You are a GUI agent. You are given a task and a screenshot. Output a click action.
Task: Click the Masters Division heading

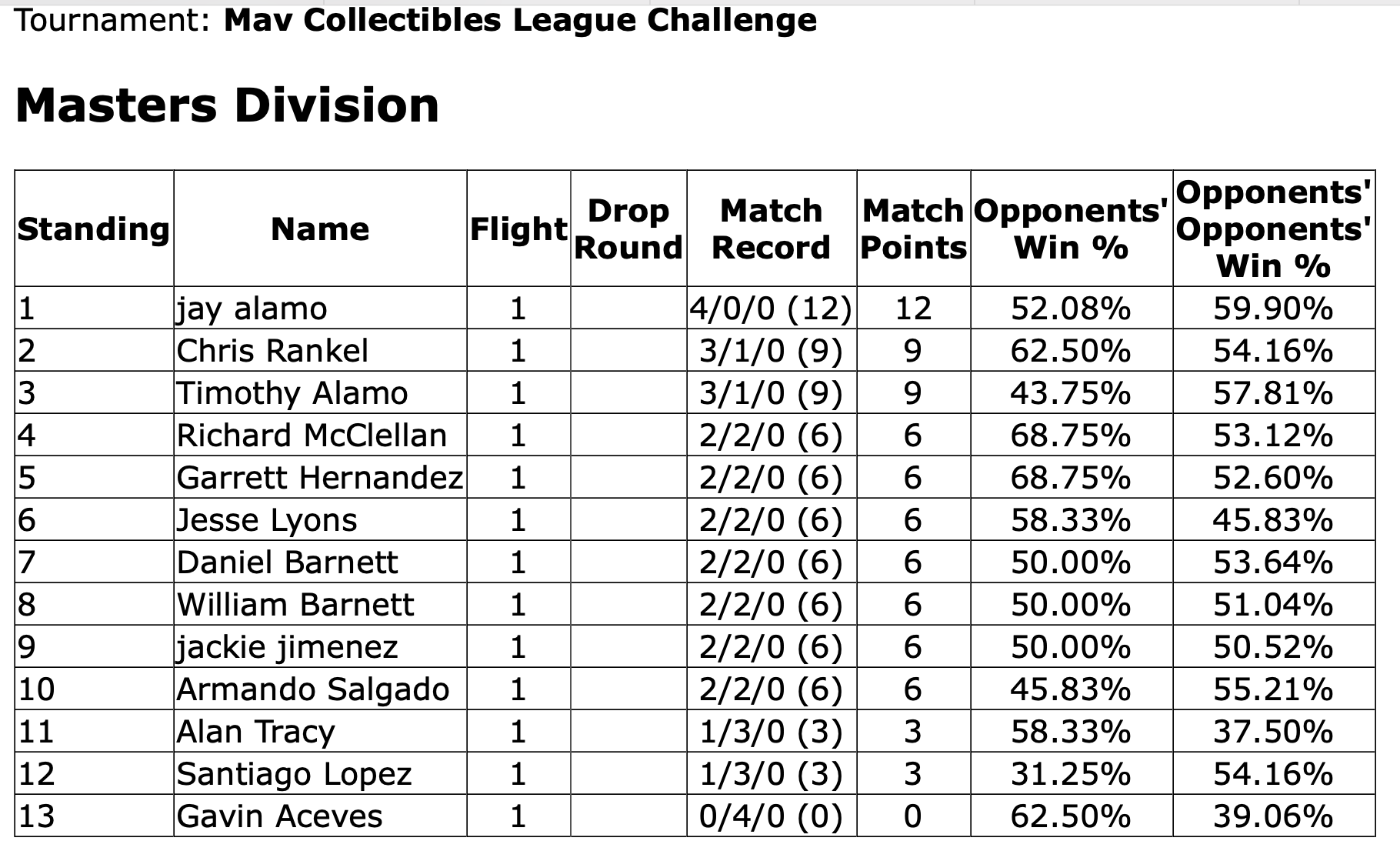tap(227, 105)
